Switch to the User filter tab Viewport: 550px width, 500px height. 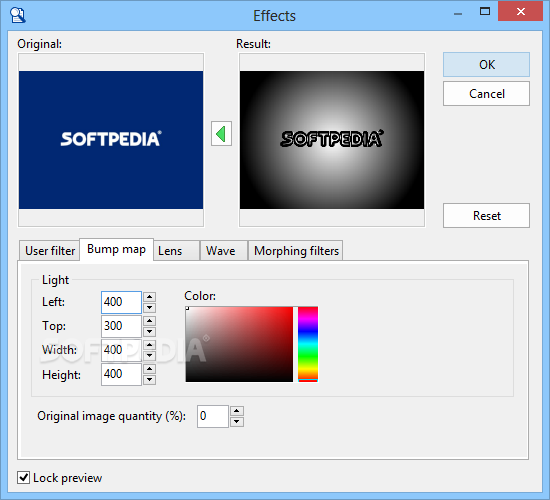pyautogui.click(x=50, y=251)
